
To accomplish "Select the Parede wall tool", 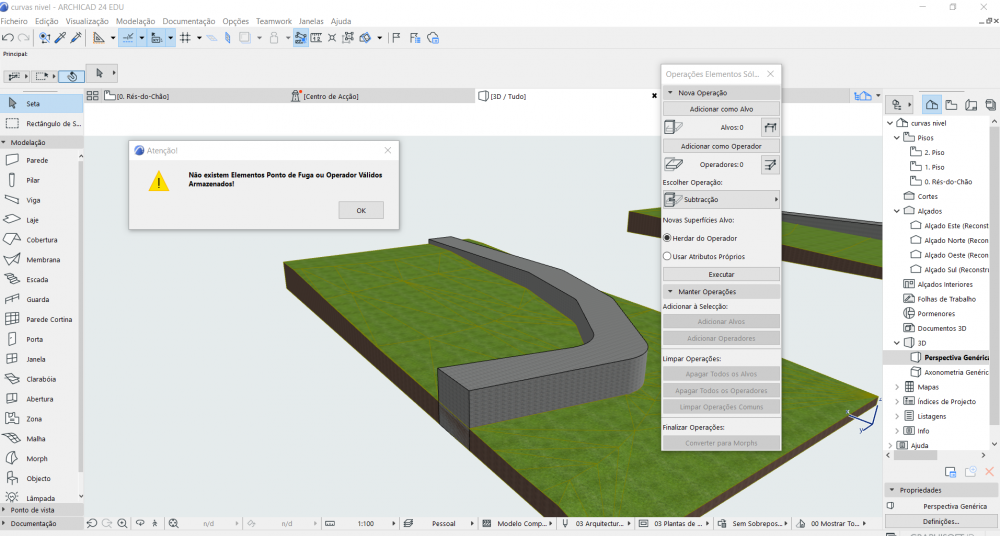I will (36, 160).
